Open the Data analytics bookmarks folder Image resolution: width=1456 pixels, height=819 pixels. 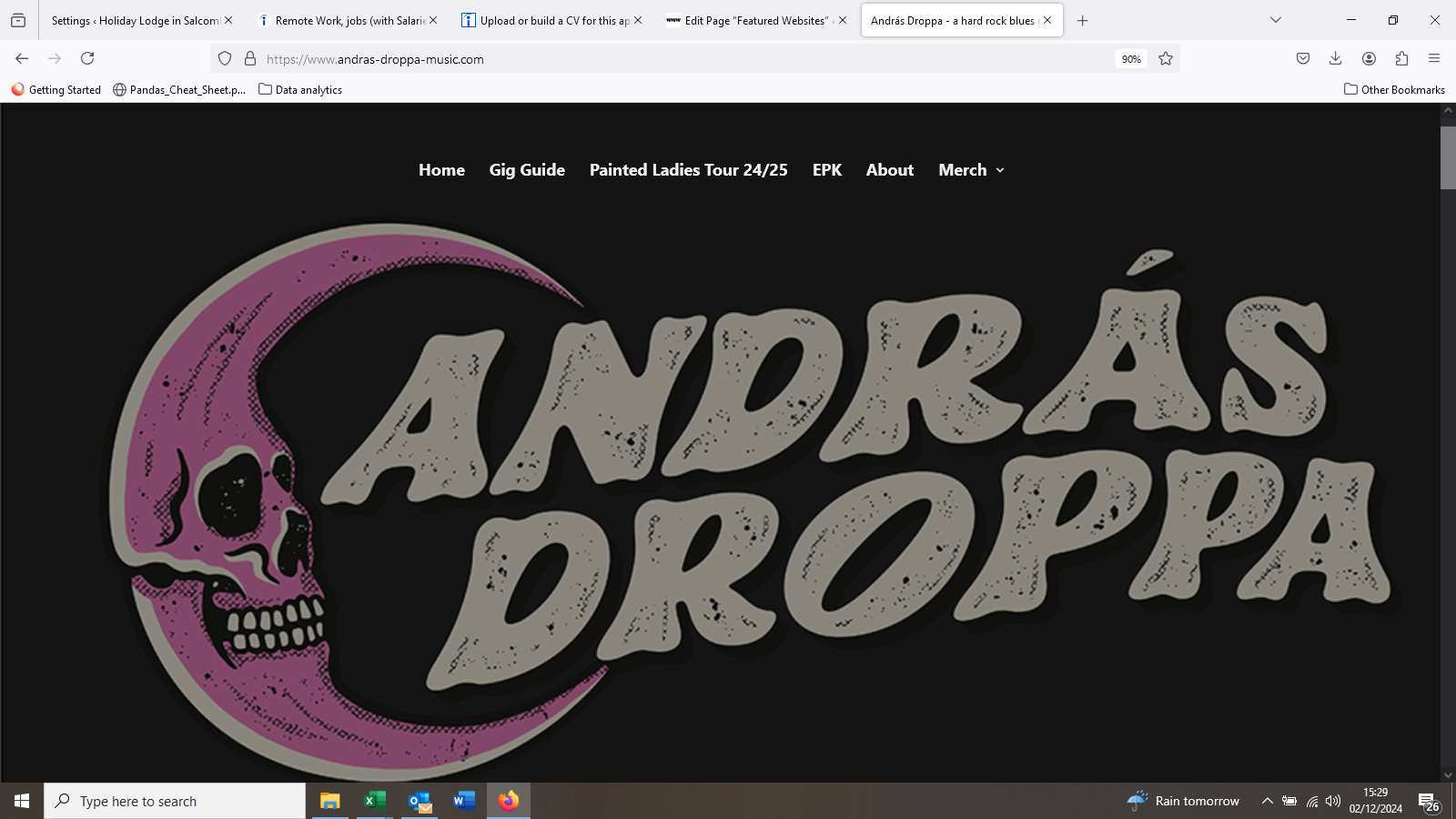click(300, 89)
